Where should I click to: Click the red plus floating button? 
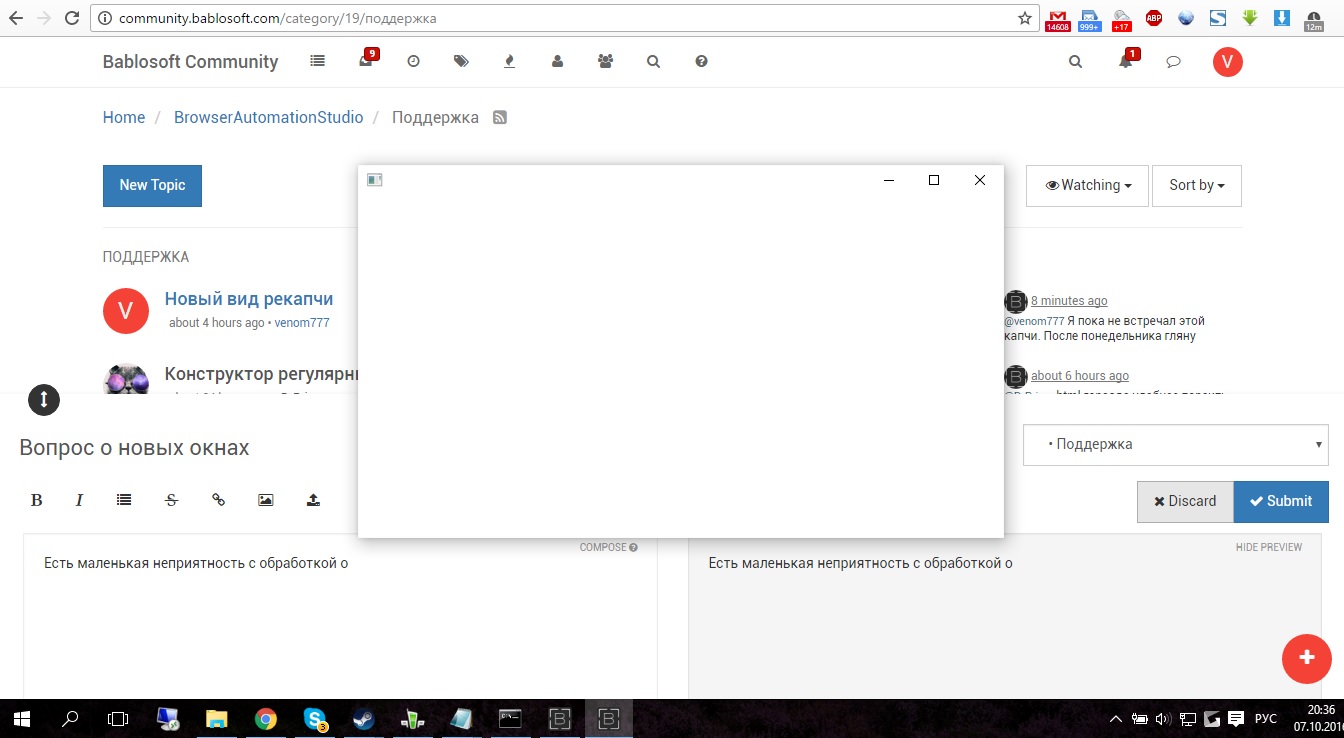click(x=1307, y=657)
